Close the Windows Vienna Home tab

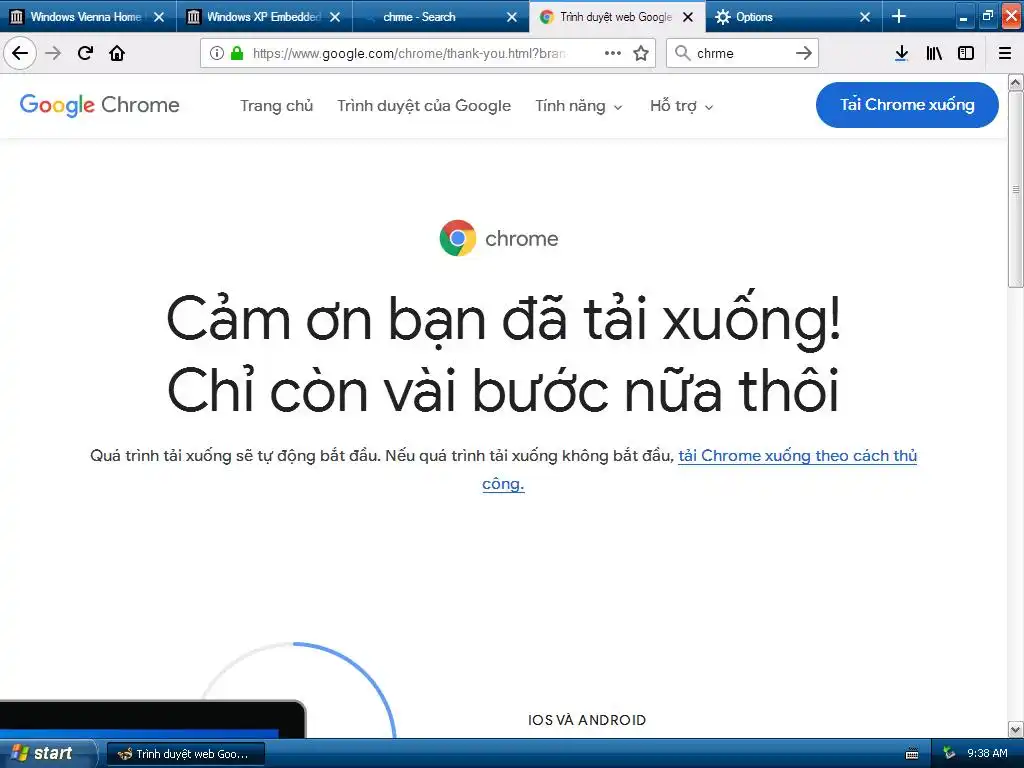click(x=159, y=17)
